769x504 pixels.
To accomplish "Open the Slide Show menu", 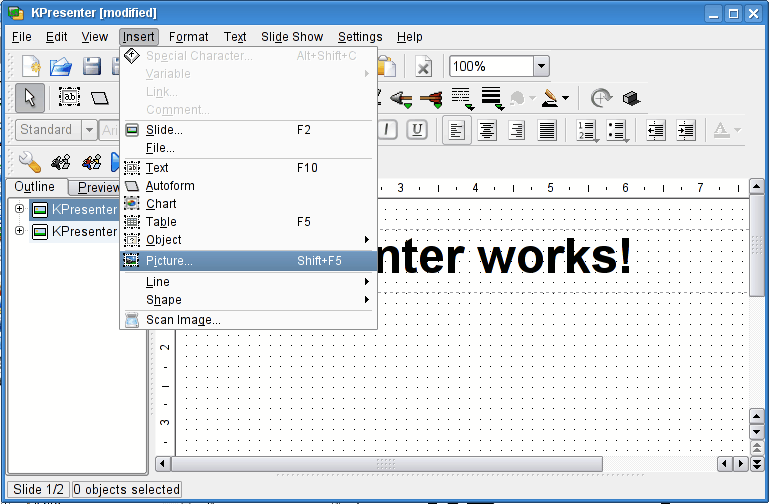I will click(292, 37).
